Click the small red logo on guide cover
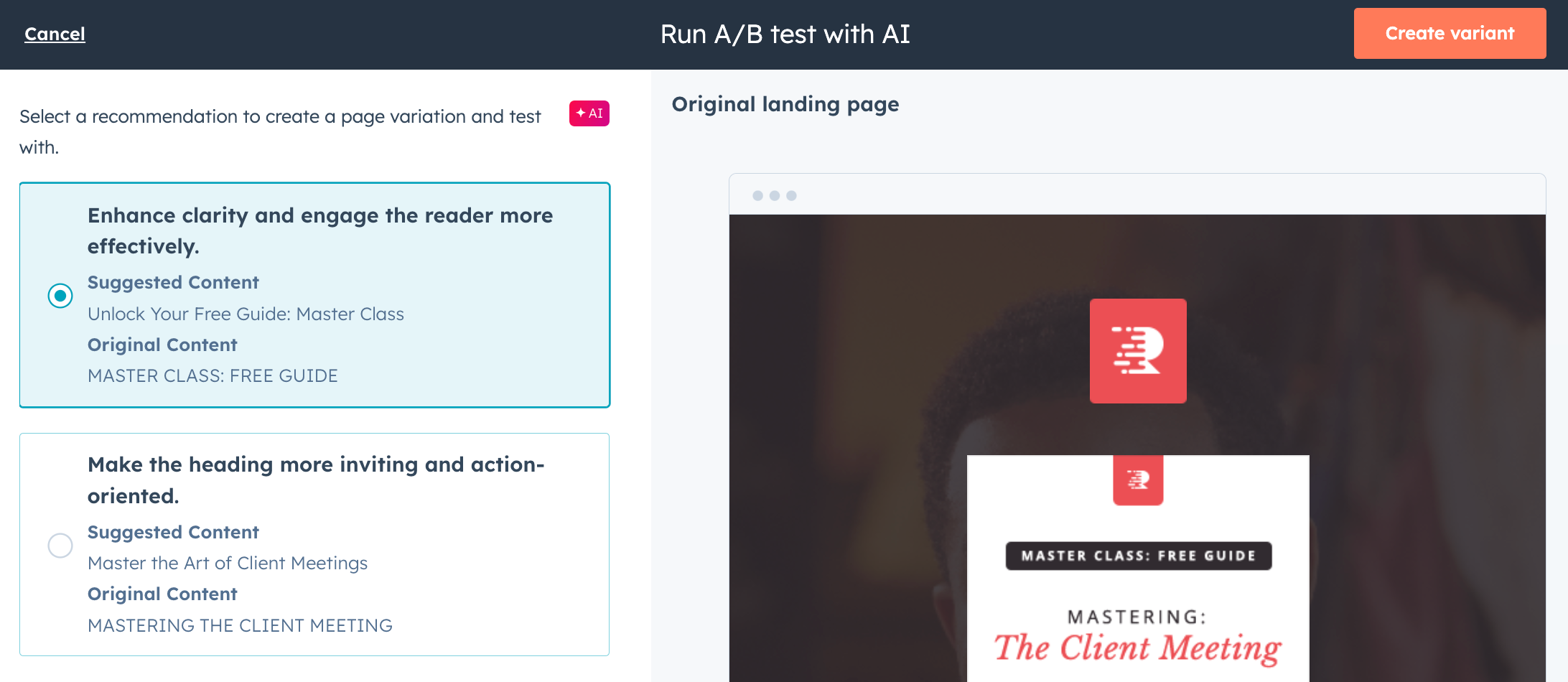Viewport: 1568px width, 682px height. click(x=1138, y=480)
